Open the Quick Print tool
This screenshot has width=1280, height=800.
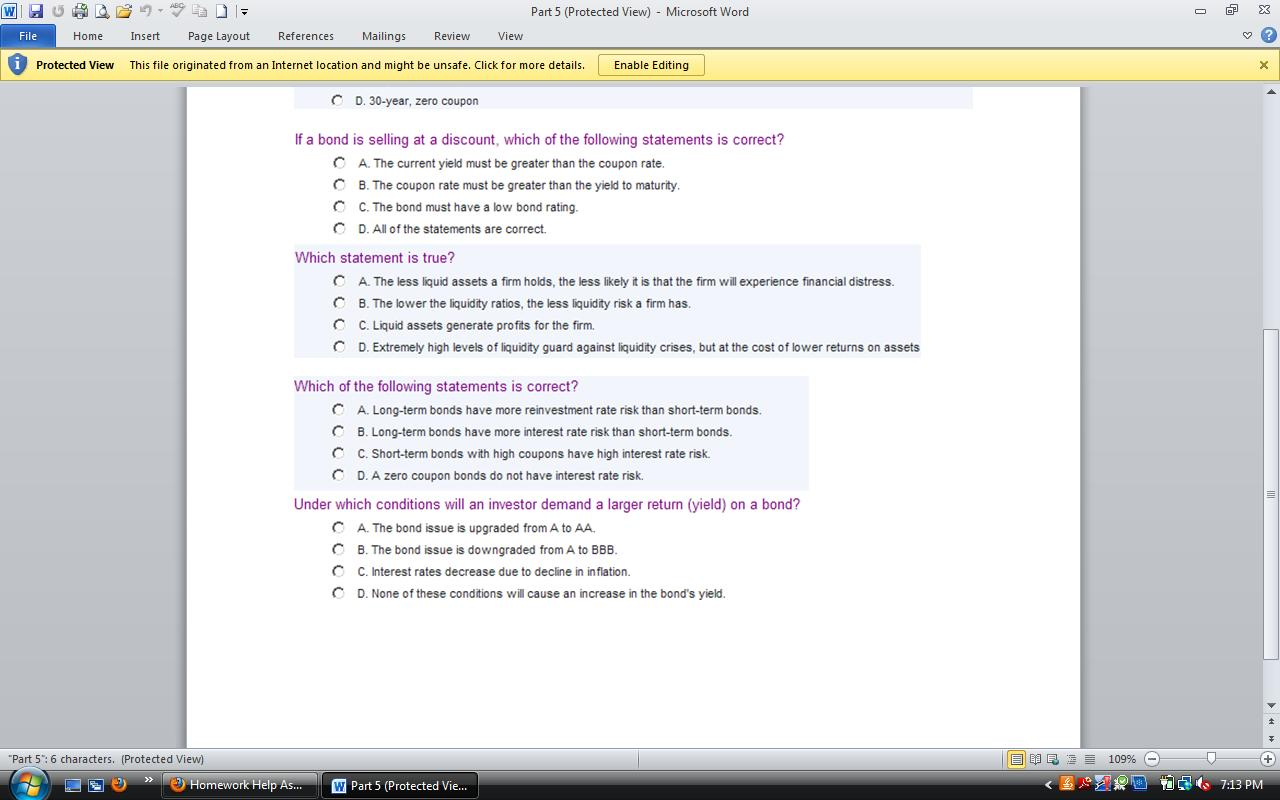click(x=79, y=11)
